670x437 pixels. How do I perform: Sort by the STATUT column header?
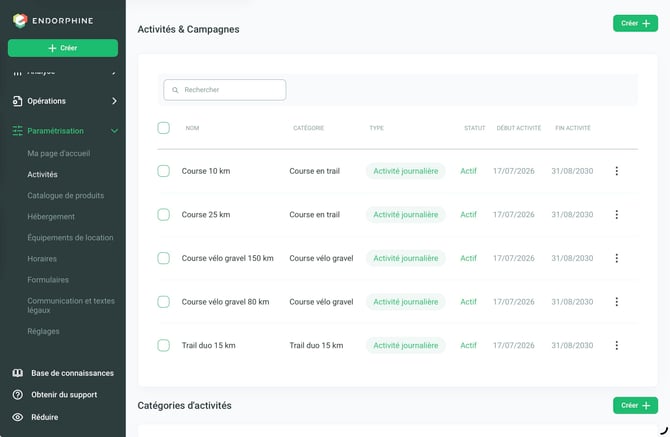475,128
